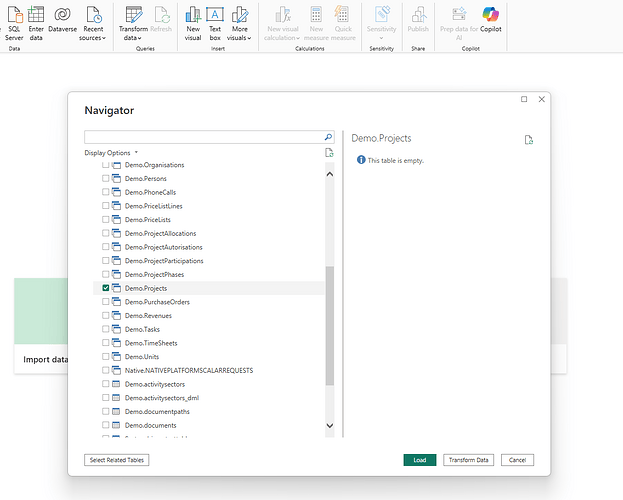This screenshot has height=500, width=623.
Task: Select Demo.Revenues in the table list
Action: coord(144,315)
